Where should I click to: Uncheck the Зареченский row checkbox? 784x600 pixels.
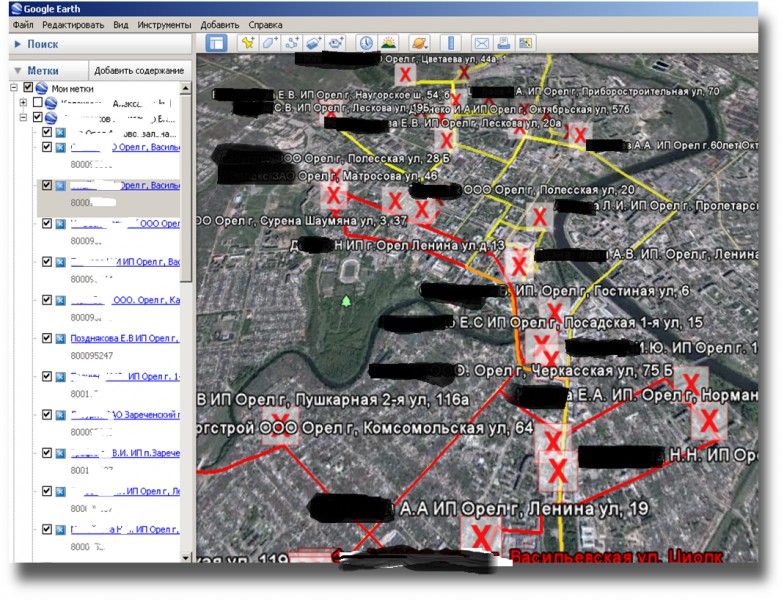[47, 414]
